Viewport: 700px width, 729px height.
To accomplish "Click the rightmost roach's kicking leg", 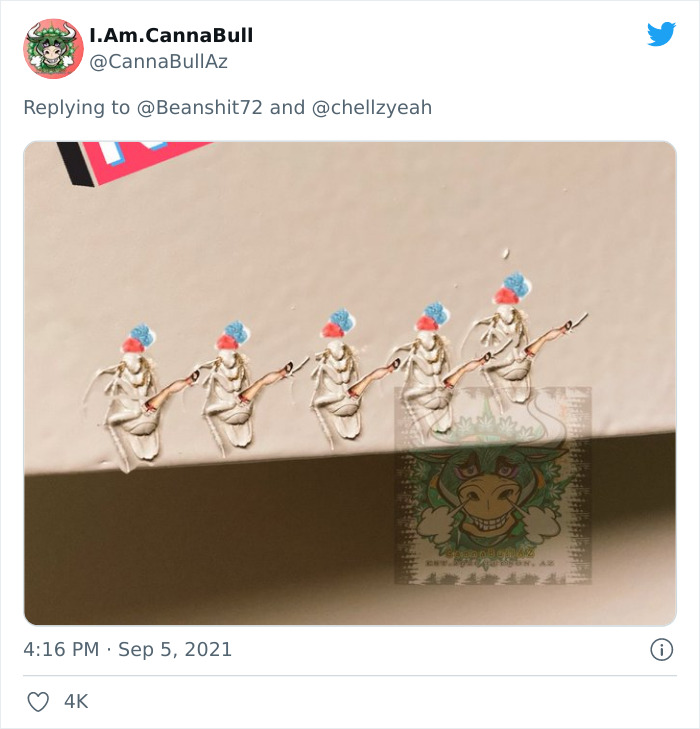I will point(555,336).
